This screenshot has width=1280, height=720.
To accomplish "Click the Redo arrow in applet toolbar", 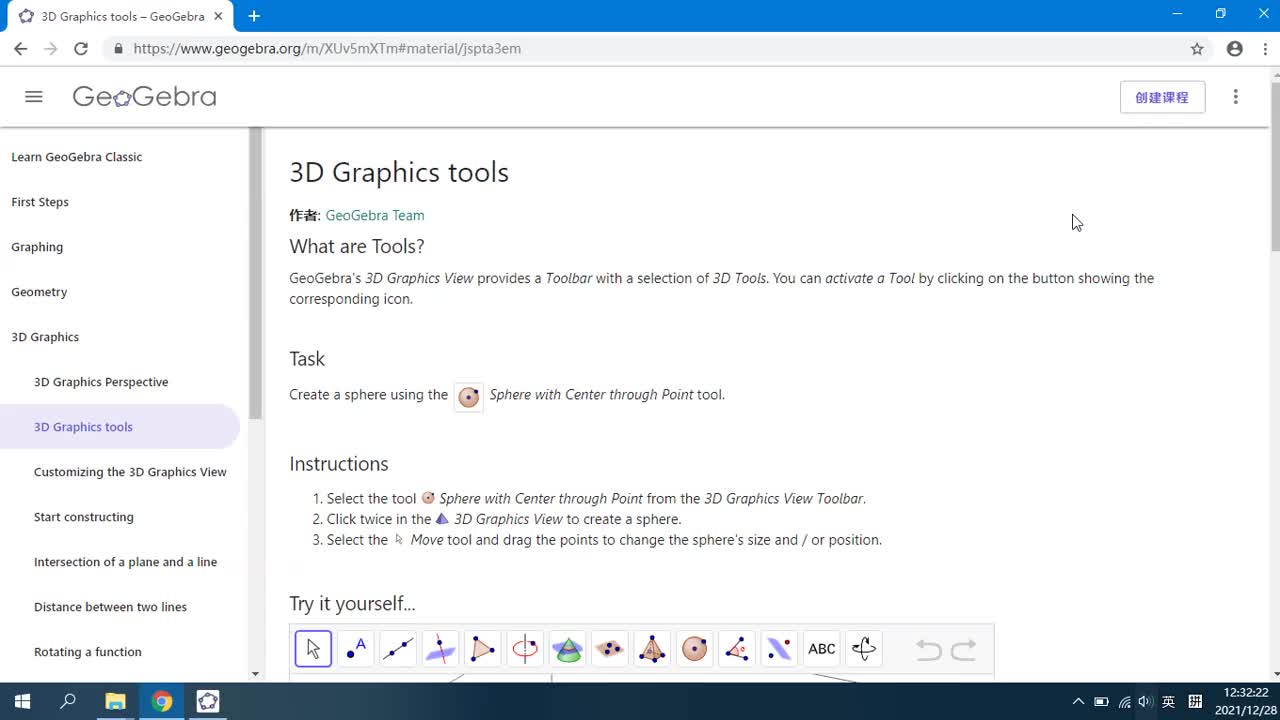I will 963,650.
